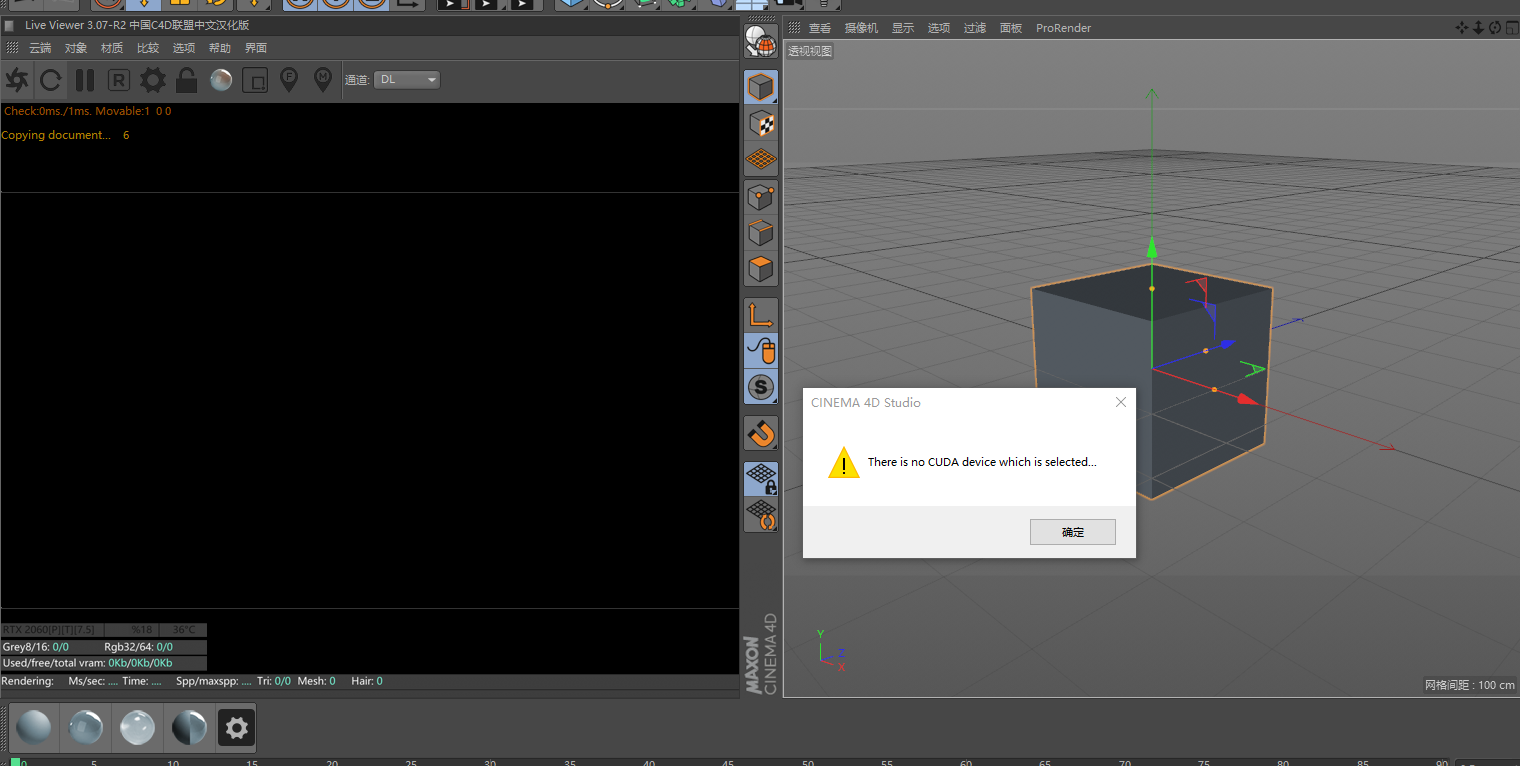Viewport: 1520px width, 766px height.
Task: Open the 界面 menu in Live Viewer
Action: click(256, 48)
